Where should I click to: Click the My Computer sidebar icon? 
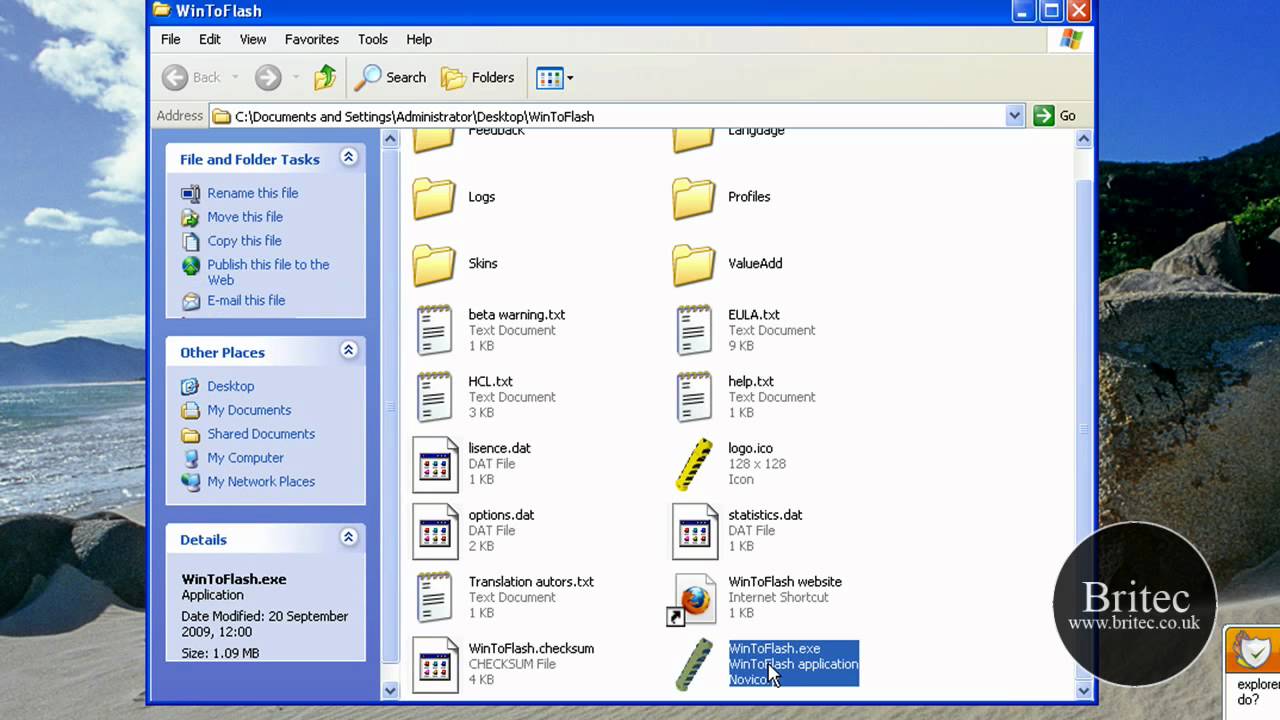(x=191, y=458)
